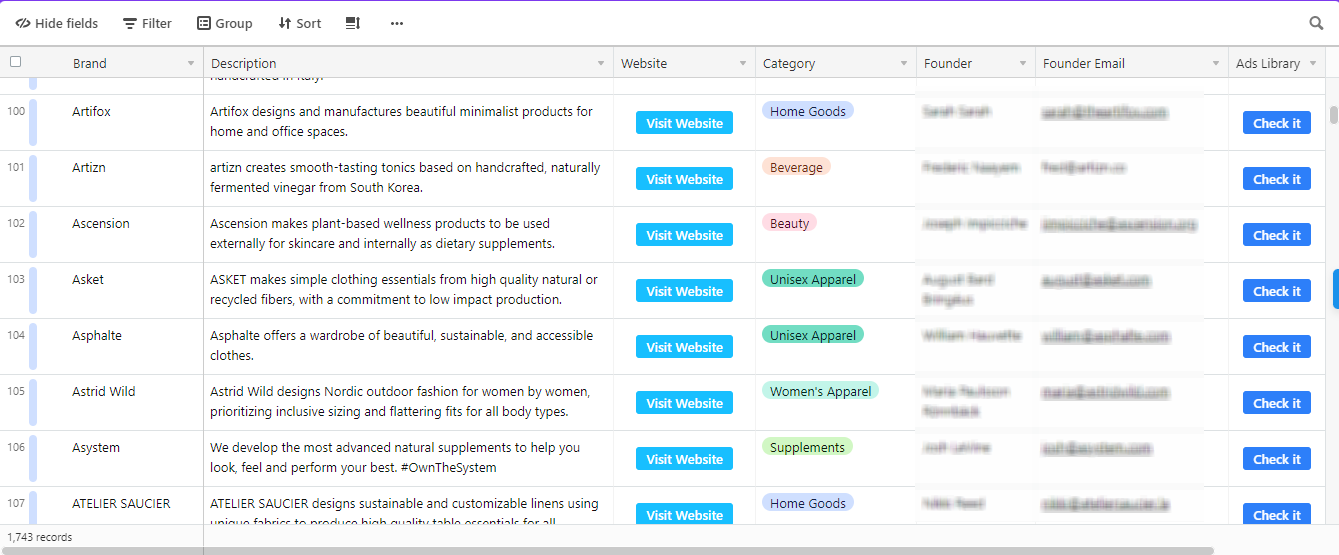
Task: Select Ascension plant-based description cell
Action: click(408, 234)
